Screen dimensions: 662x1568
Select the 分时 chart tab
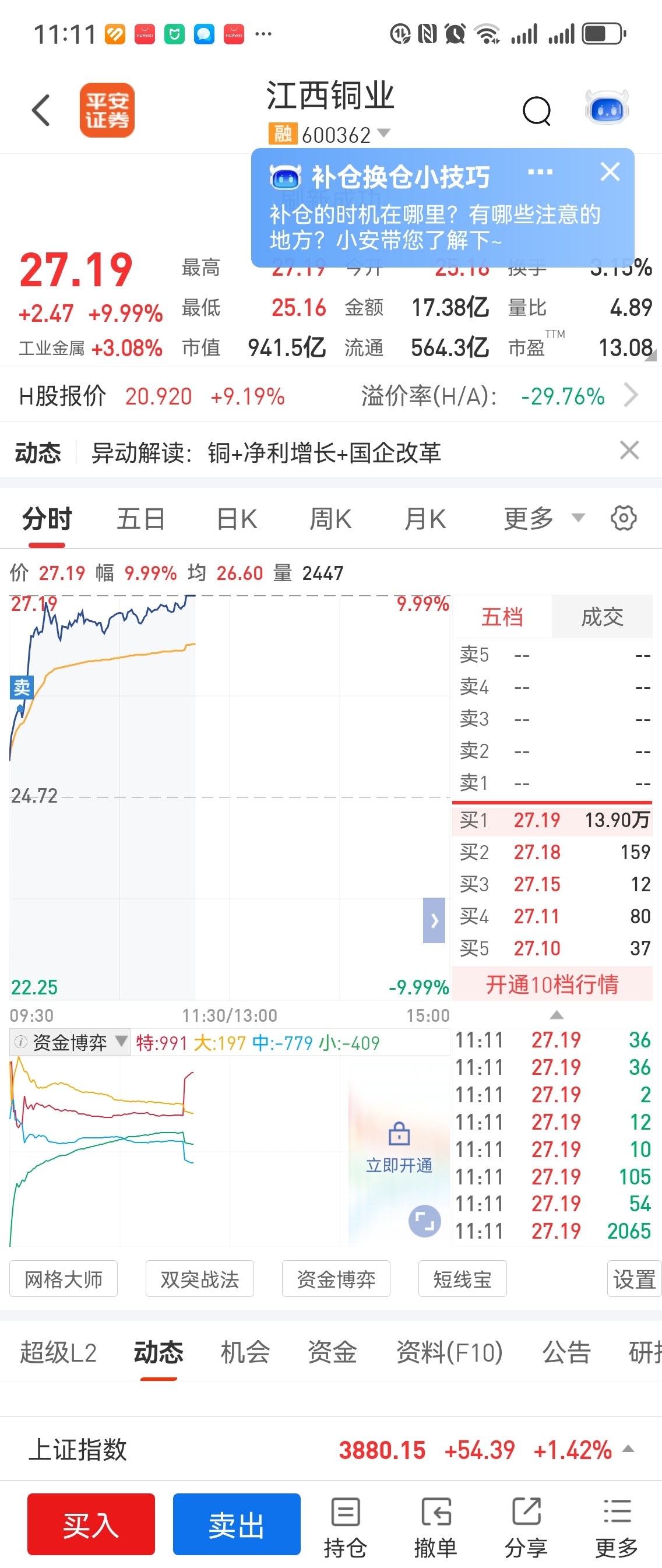pos(47,519)
